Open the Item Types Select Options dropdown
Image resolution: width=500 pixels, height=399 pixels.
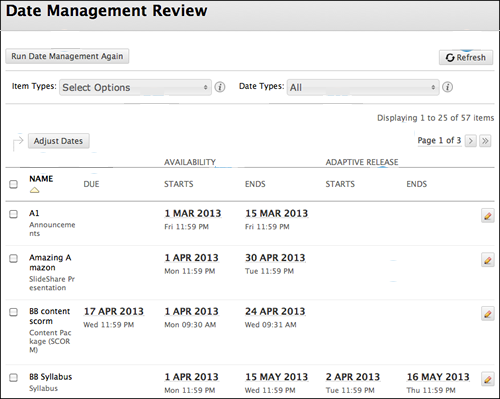point(135,87)
